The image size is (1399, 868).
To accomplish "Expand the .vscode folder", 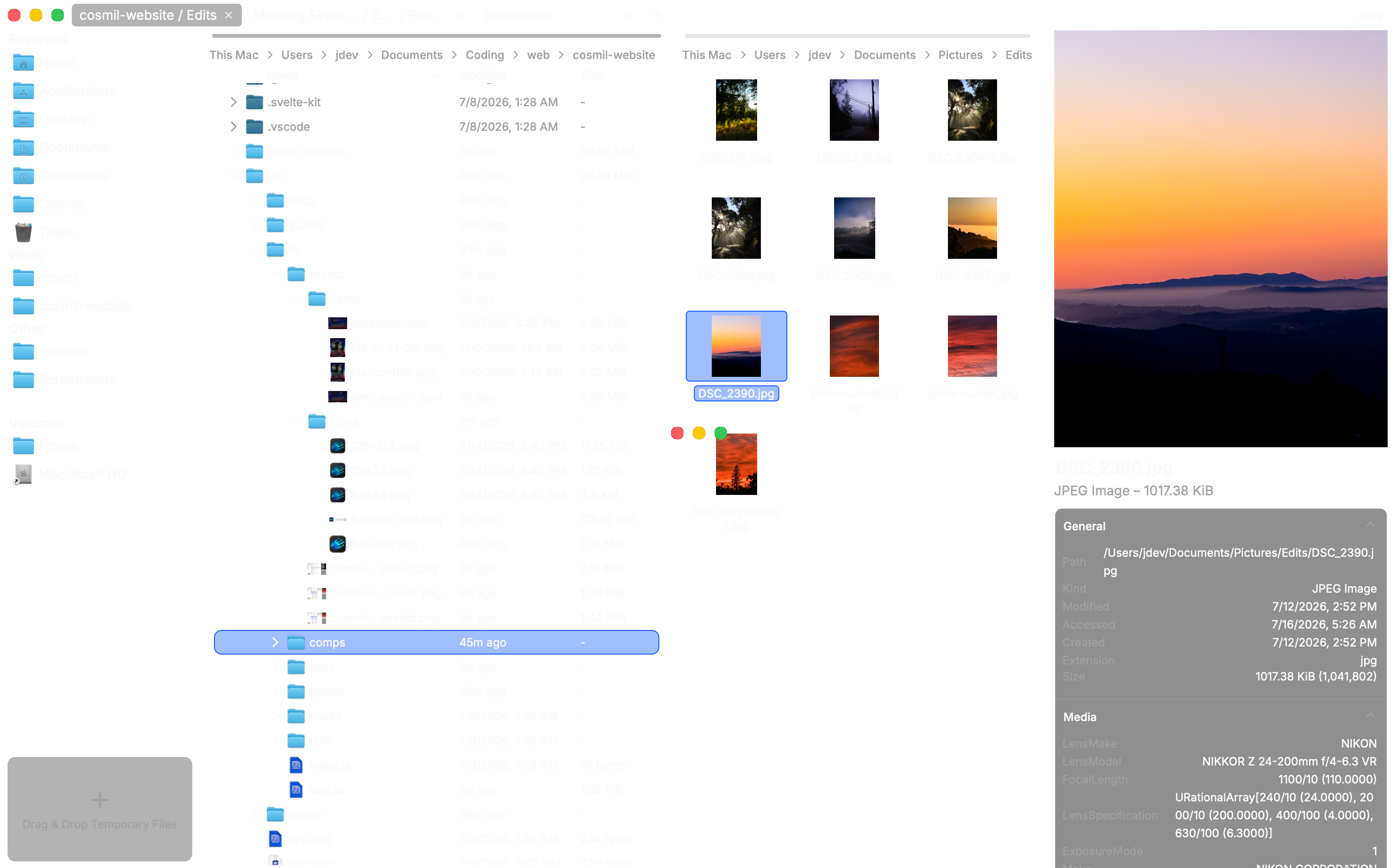I will pyautogui.click(x=234, y=127).
